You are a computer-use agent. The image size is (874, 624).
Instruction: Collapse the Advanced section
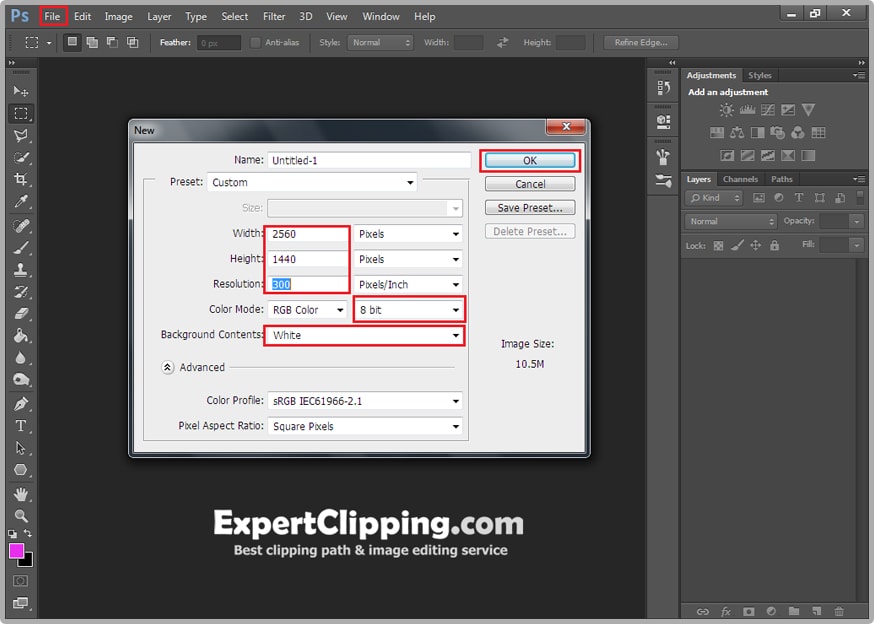pos(168,368)
